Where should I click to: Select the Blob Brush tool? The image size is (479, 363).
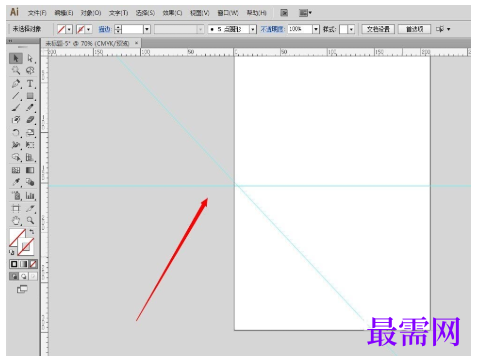(x=16, y=120)
